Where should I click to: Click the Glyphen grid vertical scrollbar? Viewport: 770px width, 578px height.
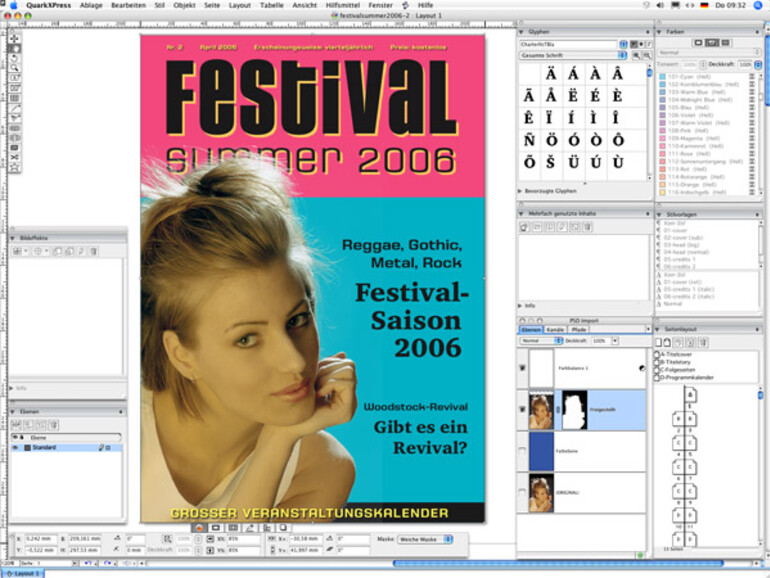pyautogui.click(x=650, y=123)
